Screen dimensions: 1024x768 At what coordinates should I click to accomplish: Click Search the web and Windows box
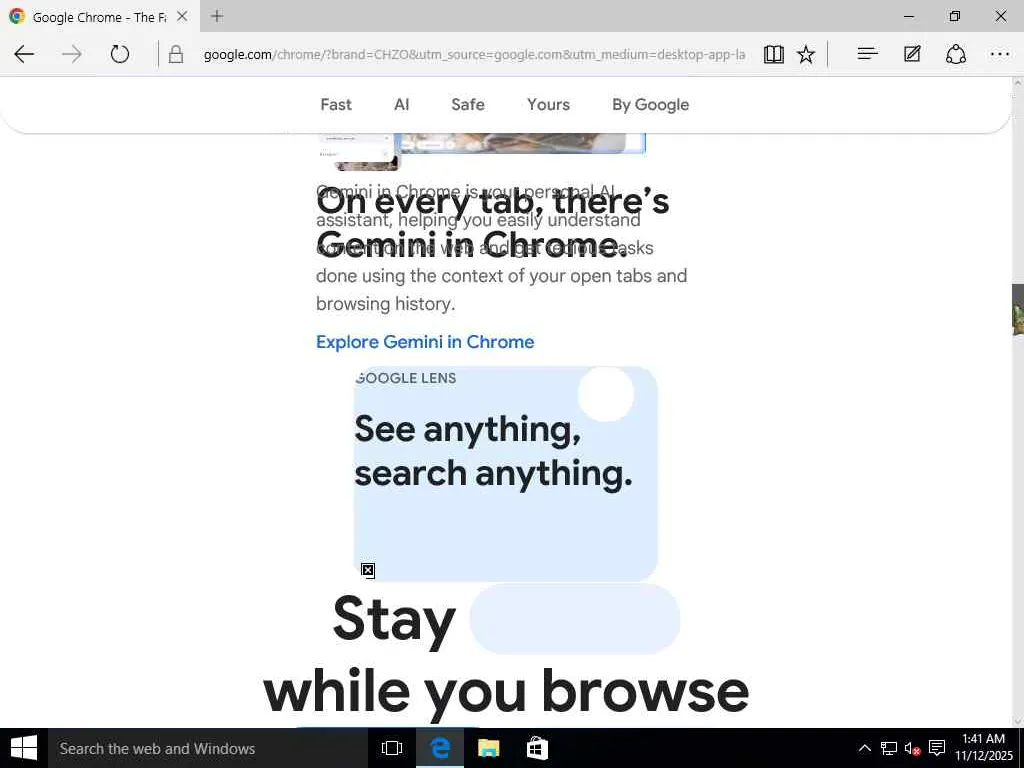[x=208, y=748]
